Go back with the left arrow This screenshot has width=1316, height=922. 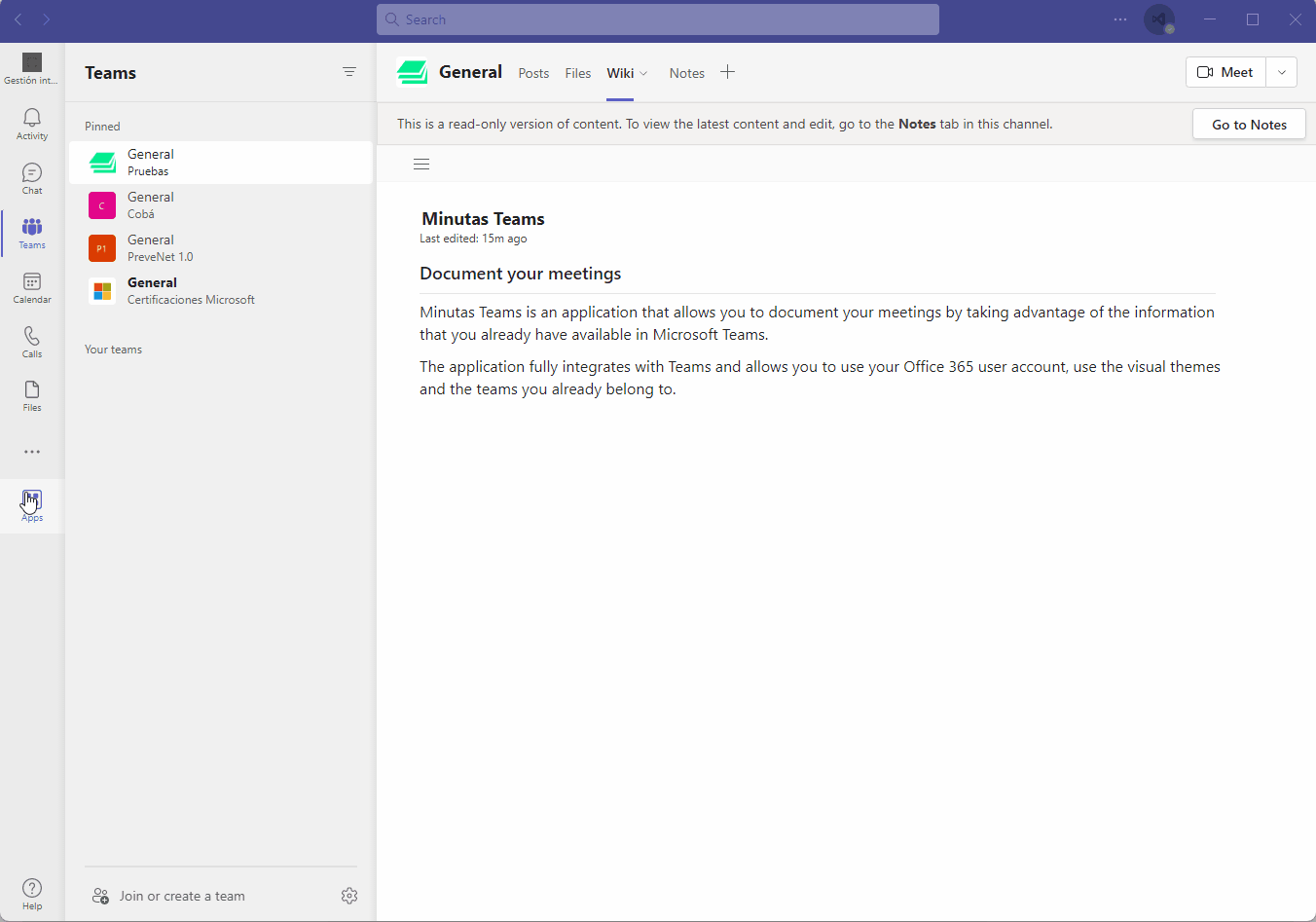[x=18, y=19]
